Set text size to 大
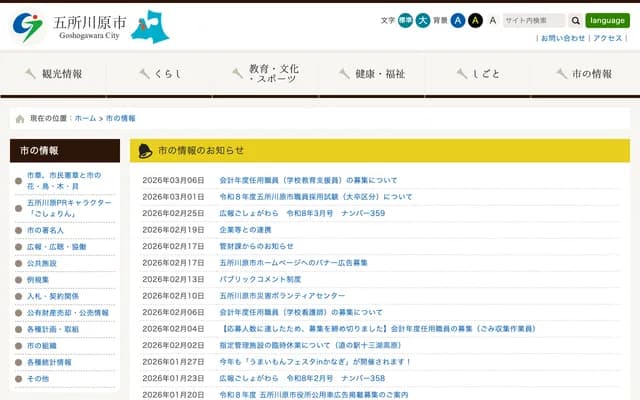The image size is (640, 400). click(x=422, y=20)
